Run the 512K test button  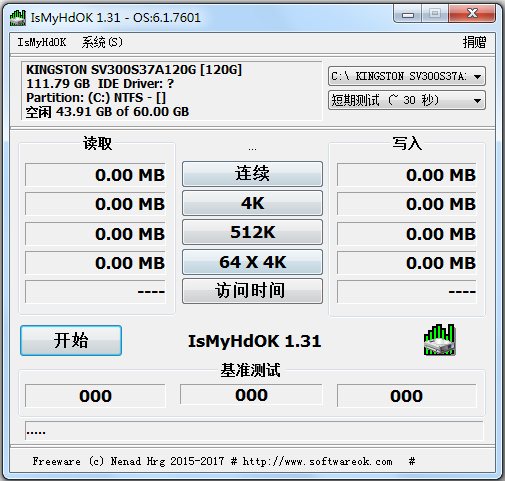tap(252, 232)
